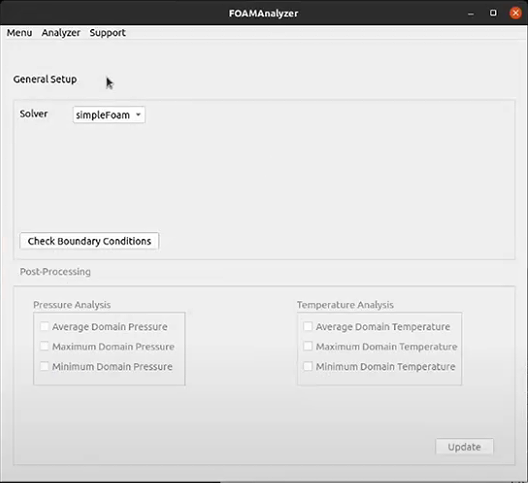Viewport: 528px width, 483px height.
Task: Click the Update button
Action: [464, 447]
